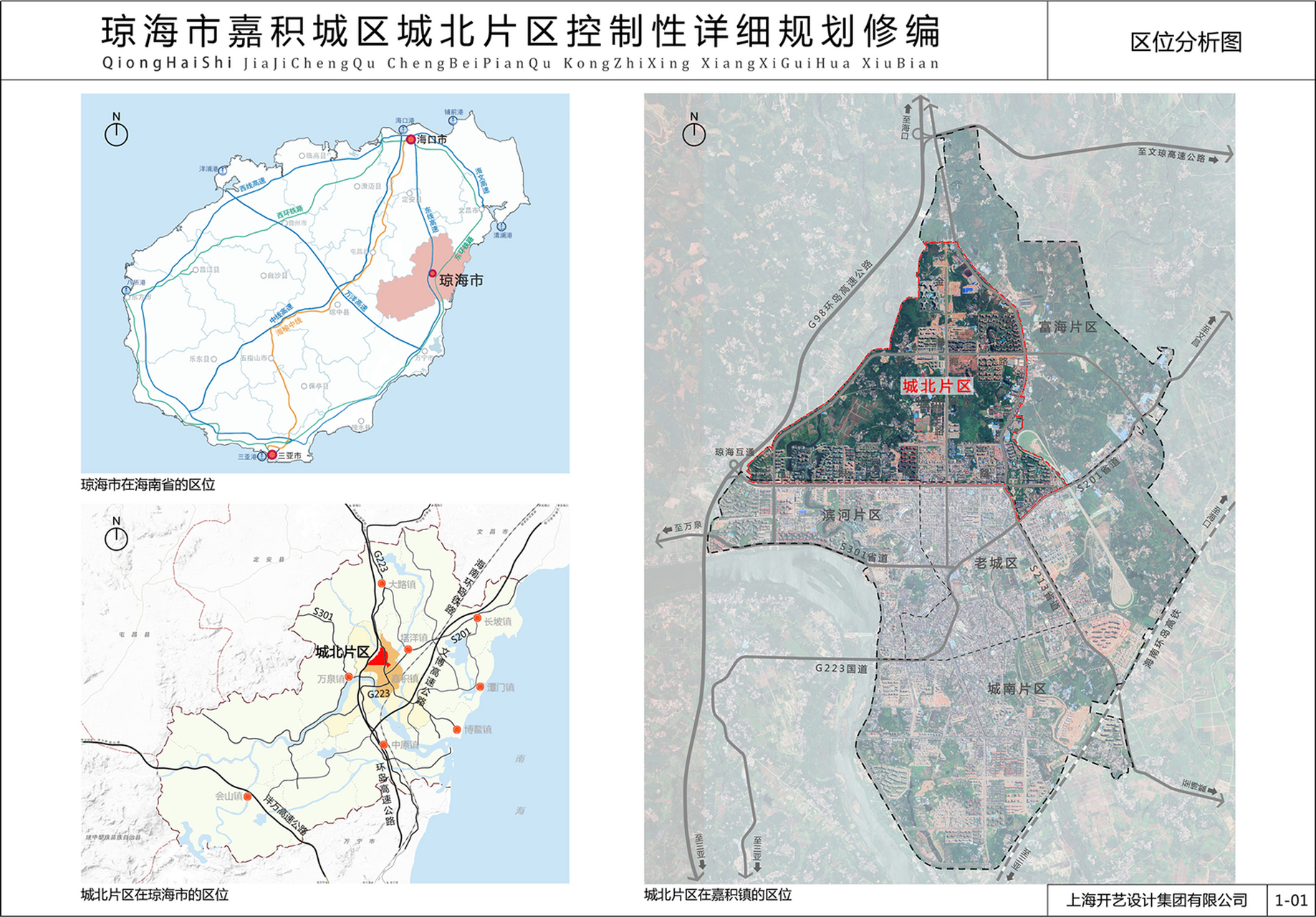Click the north compass on the Hainan province map
This screenshot has height=917, width=1316.
(116, 130)
